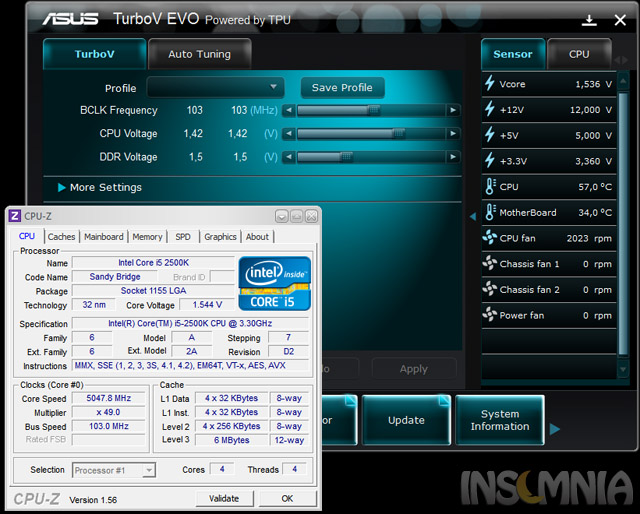Click the Apply button
640x514 pixels.
pyautogui.click(x=414, y=369)
